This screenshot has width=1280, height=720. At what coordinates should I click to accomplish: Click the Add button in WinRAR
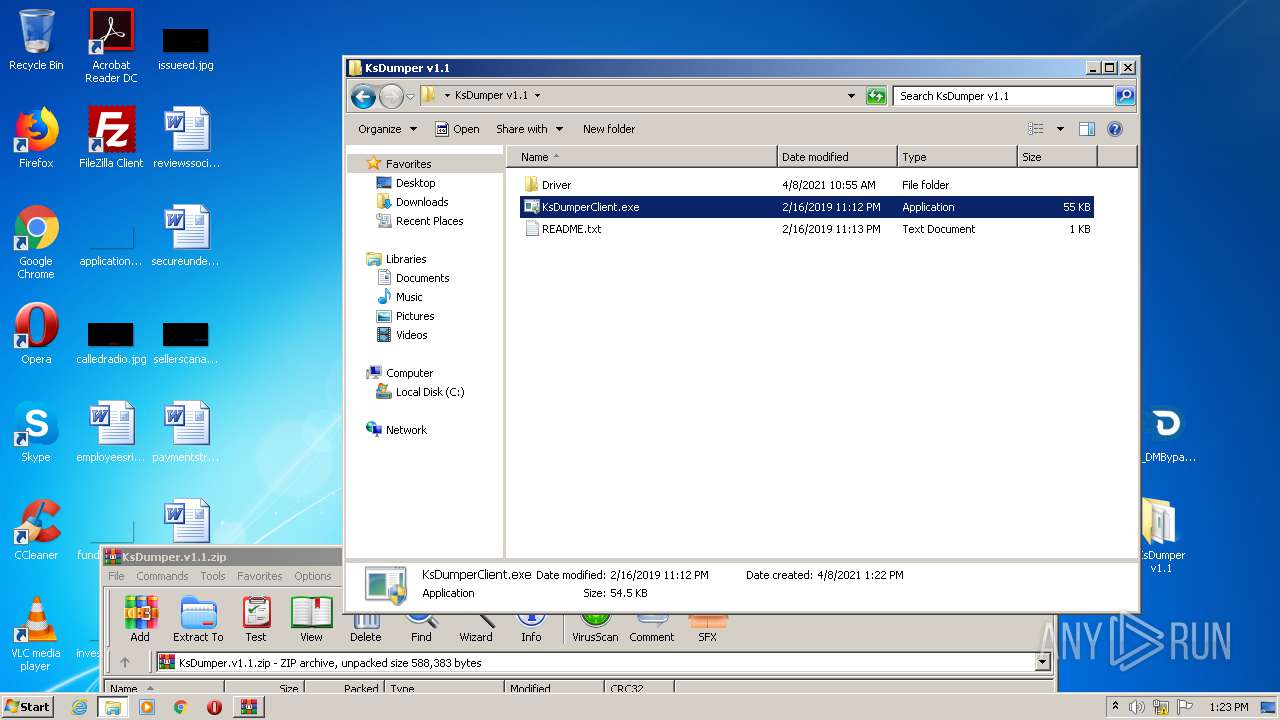(140, 619)
